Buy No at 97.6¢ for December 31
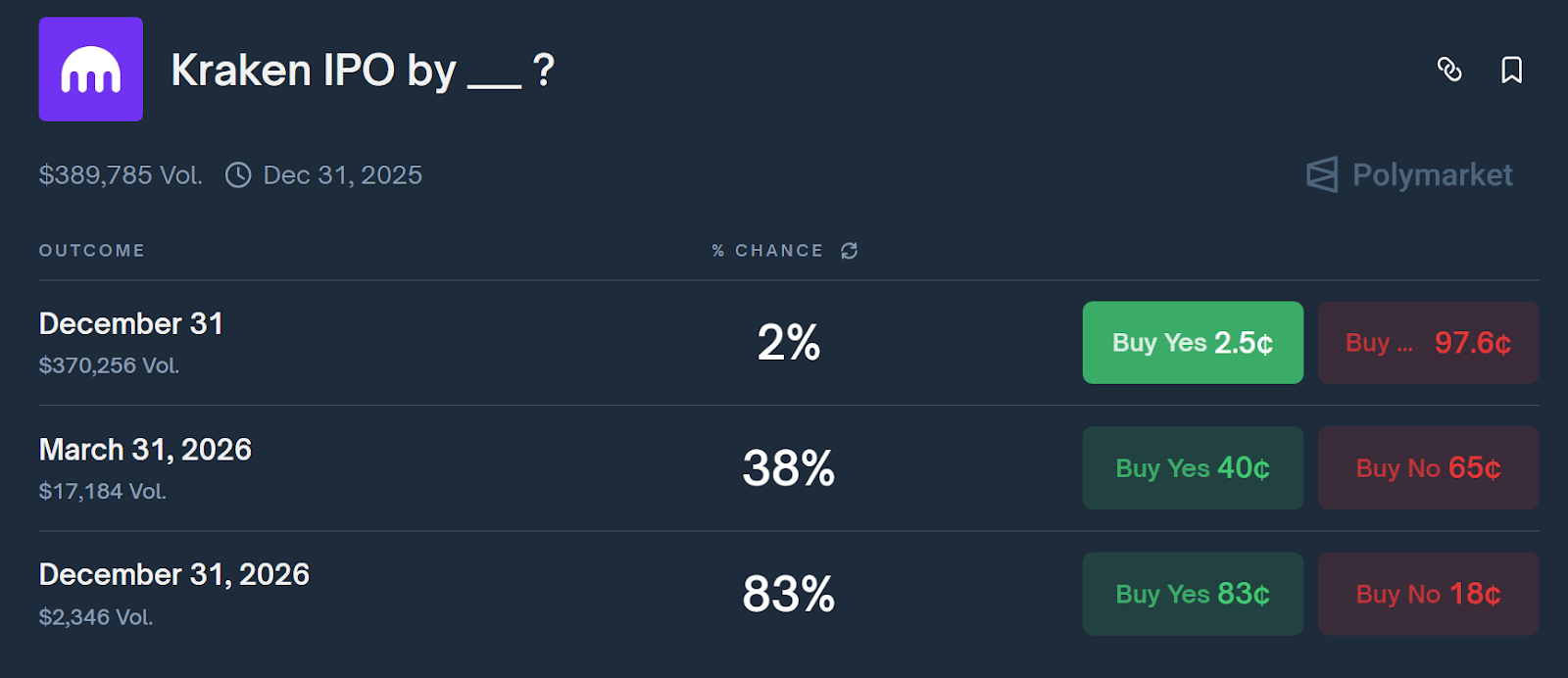The width and height of the screenshot is (1568, 678). [x=1428, y=343]
